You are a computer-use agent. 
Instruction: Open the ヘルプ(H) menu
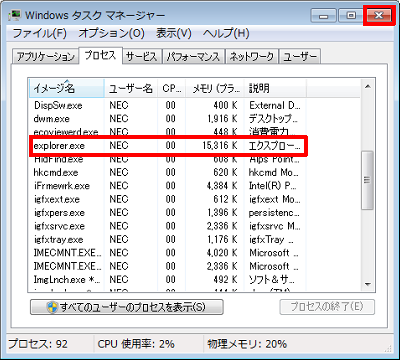226,33
